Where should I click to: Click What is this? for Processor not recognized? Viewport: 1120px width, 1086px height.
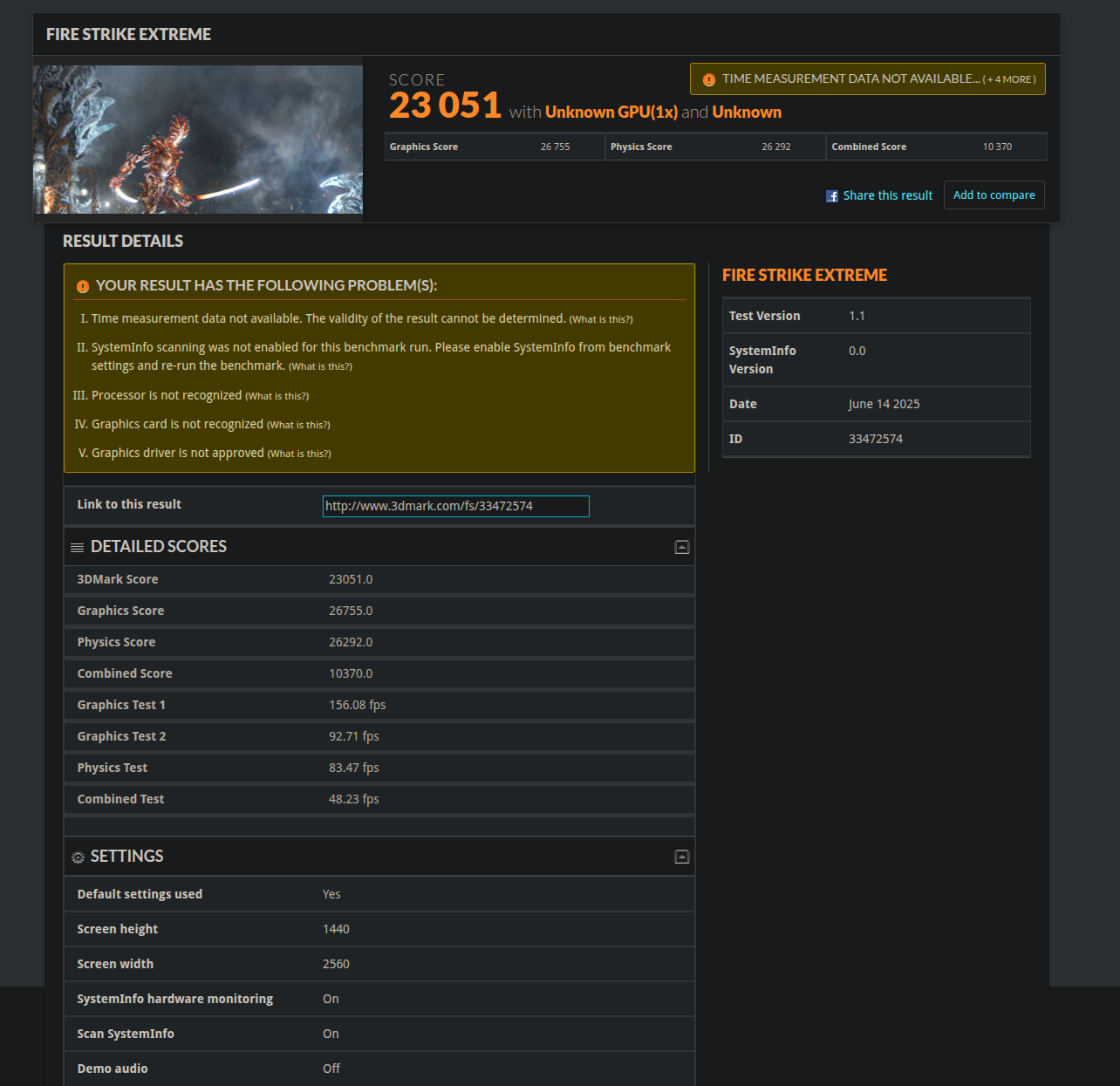pos(277,396)
